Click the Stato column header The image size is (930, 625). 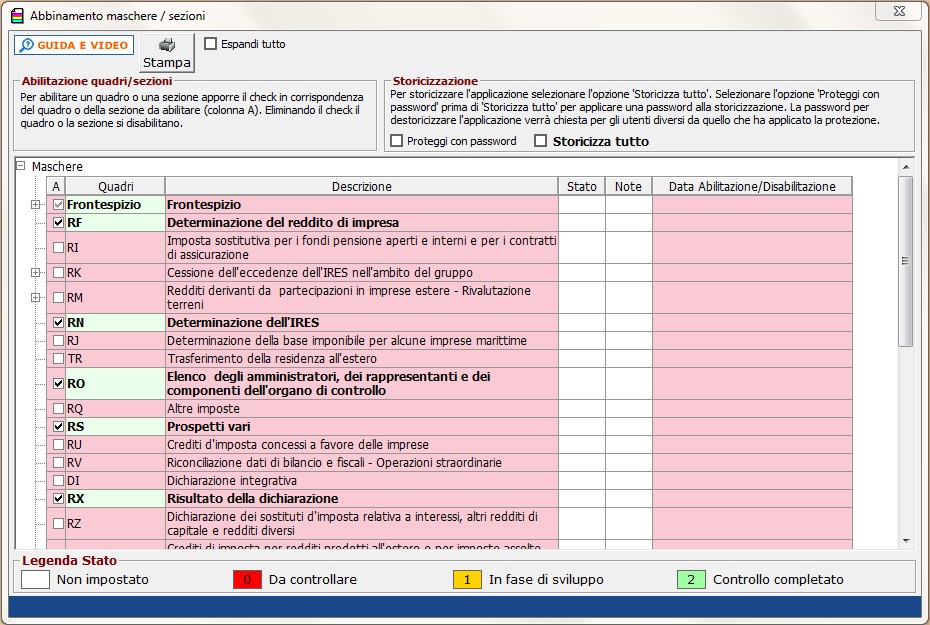[x=582, y=186]
